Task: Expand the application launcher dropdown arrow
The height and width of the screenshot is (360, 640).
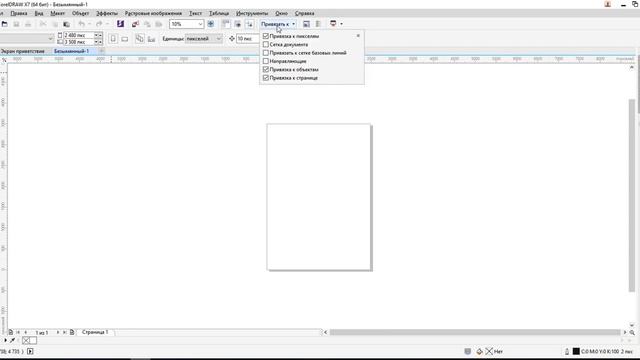Action: pos(341,24)
